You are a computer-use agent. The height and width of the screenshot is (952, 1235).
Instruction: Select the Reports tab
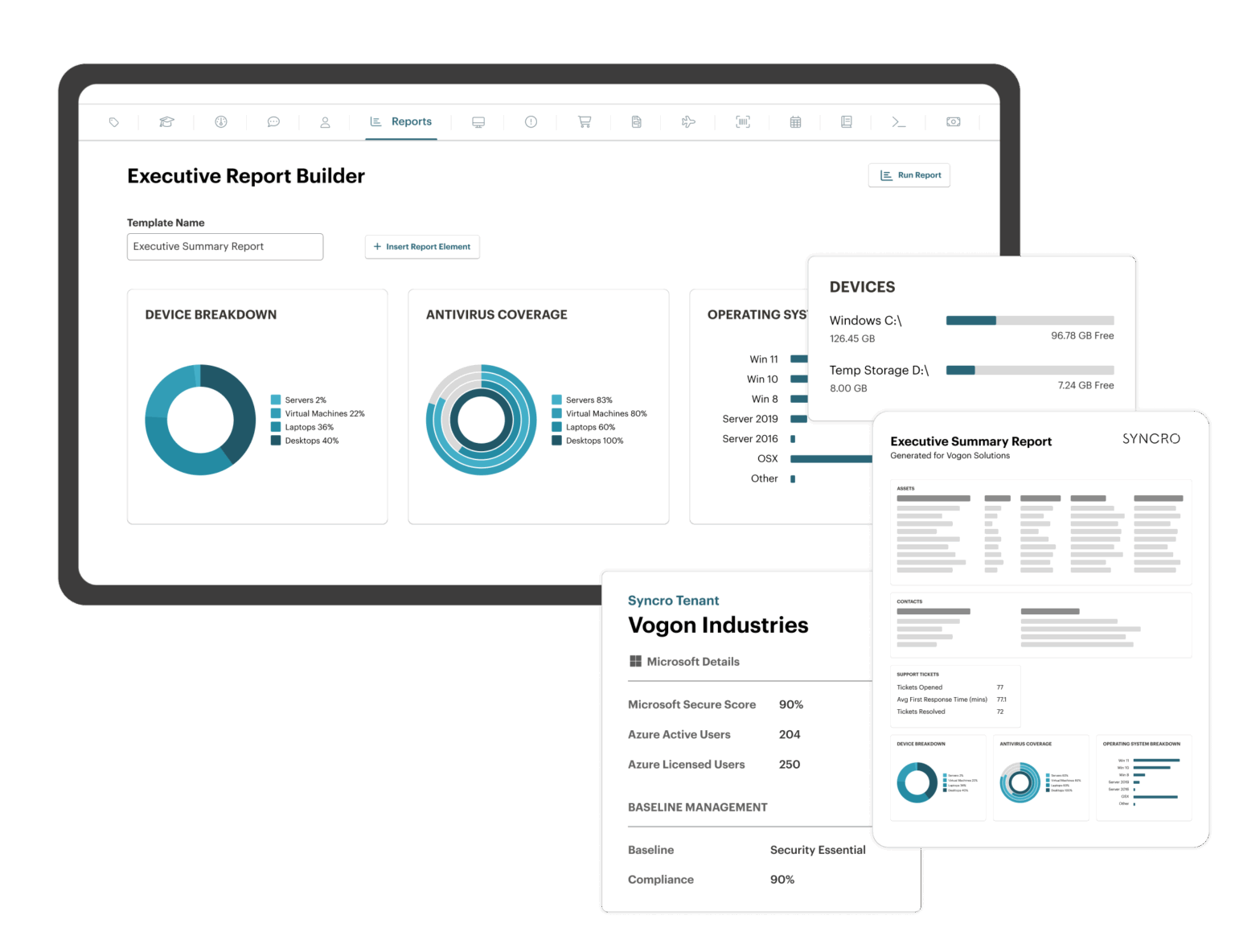401,121
